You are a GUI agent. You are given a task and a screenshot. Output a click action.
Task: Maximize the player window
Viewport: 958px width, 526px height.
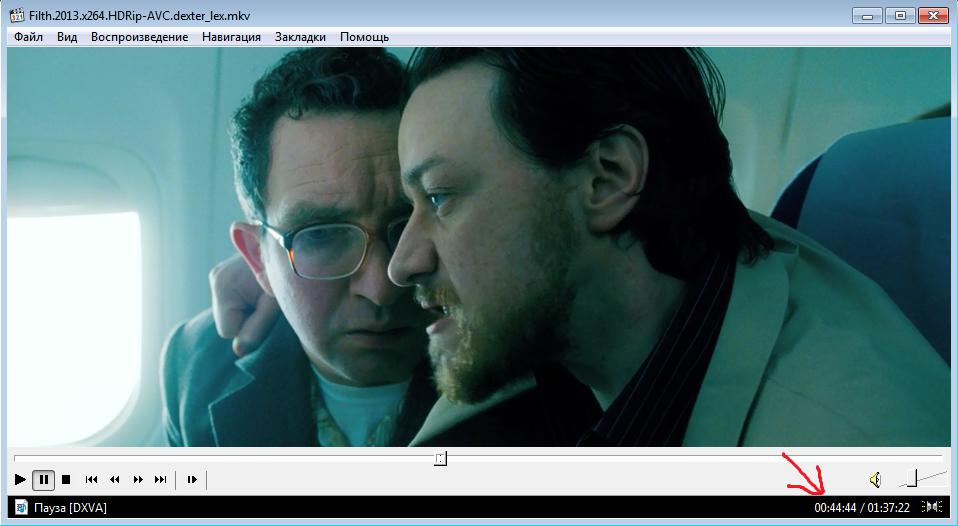pos(900,16)
